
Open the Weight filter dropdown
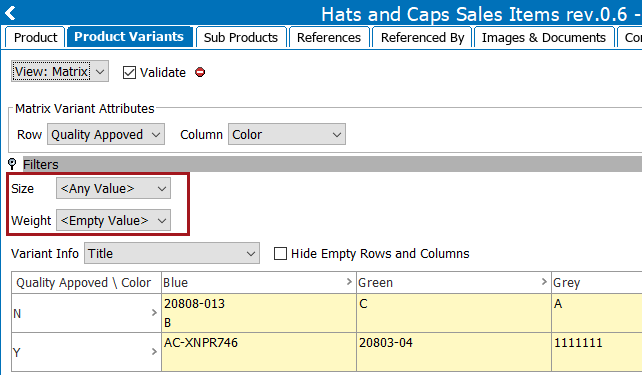click(113, 220)
